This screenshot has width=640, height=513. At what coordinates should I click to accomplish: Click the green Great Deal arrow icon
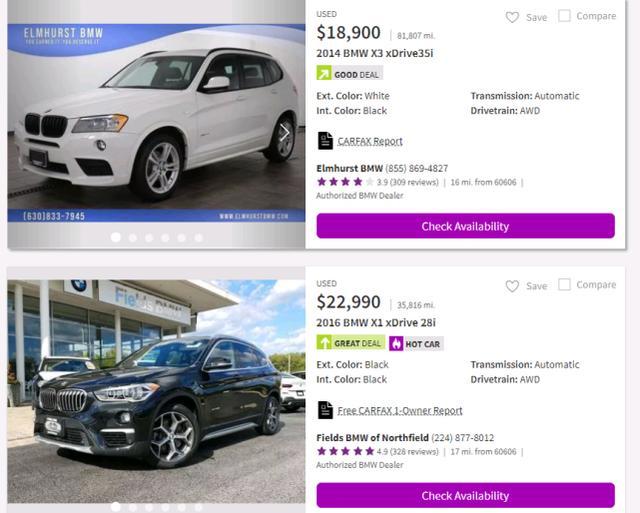(x=324, y=343)
